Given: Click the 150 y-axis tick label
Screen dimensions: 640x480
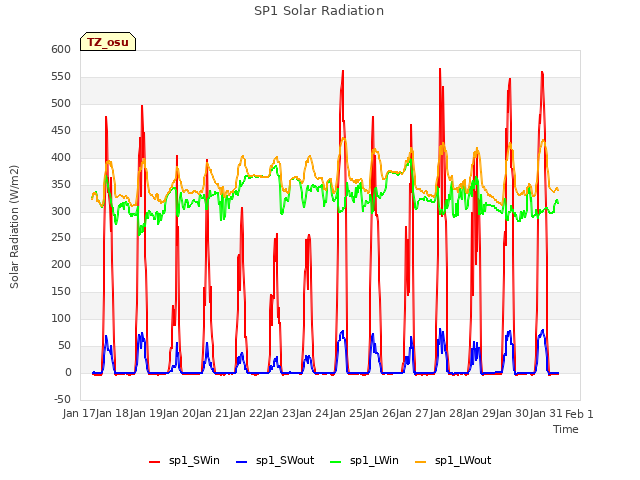Looking at the screenshot, I should pyautogui.click(x=61, y=291).
